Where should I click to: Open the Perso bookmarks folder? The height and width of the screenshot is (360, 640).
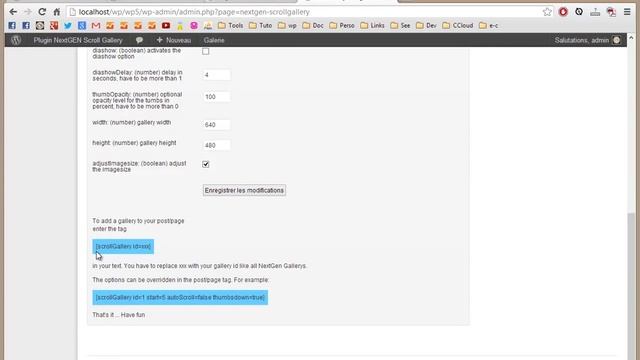tap(342, 25)
